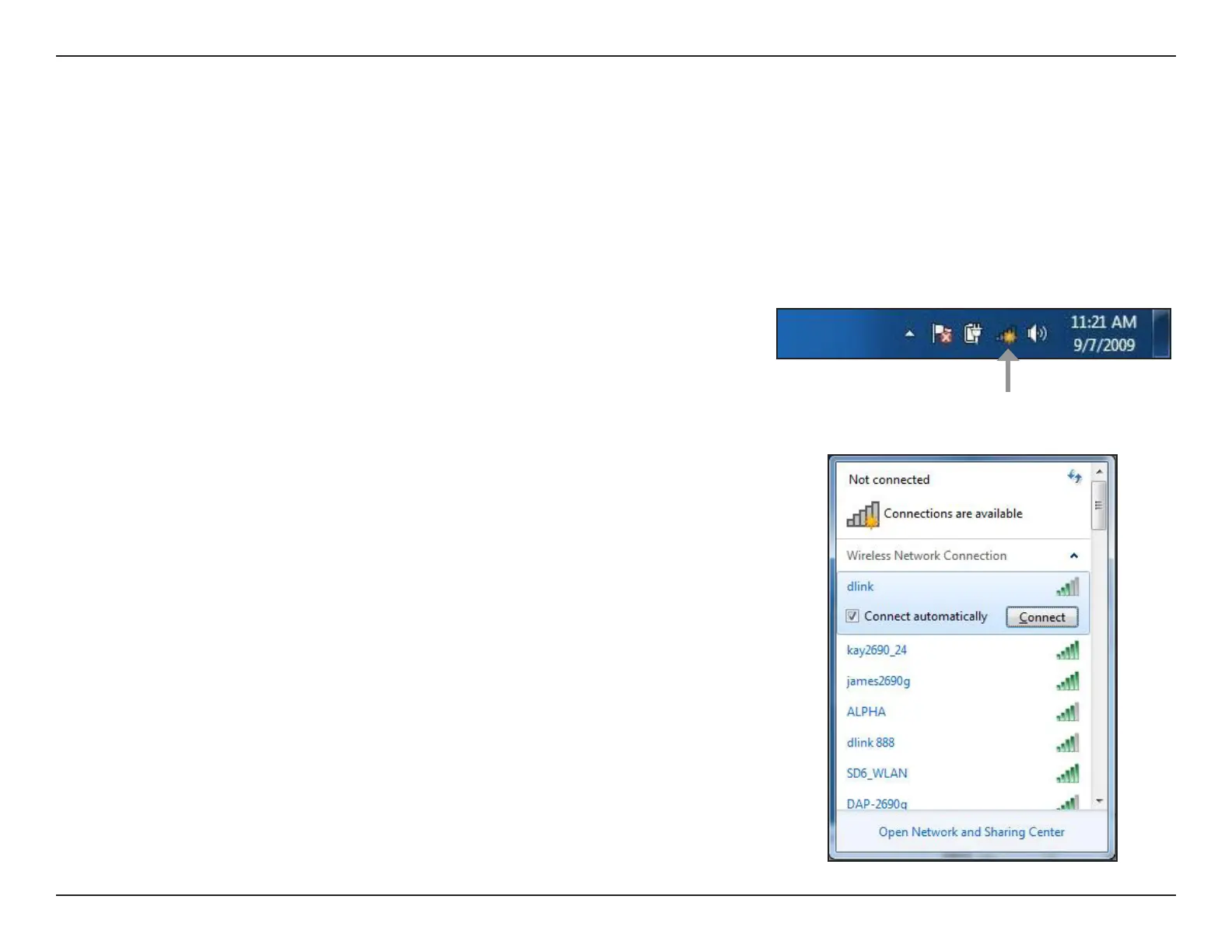This screenshot has width=1232, height=952.
Task: Click the Connections are available signal icon
Action: pos(863,515)
